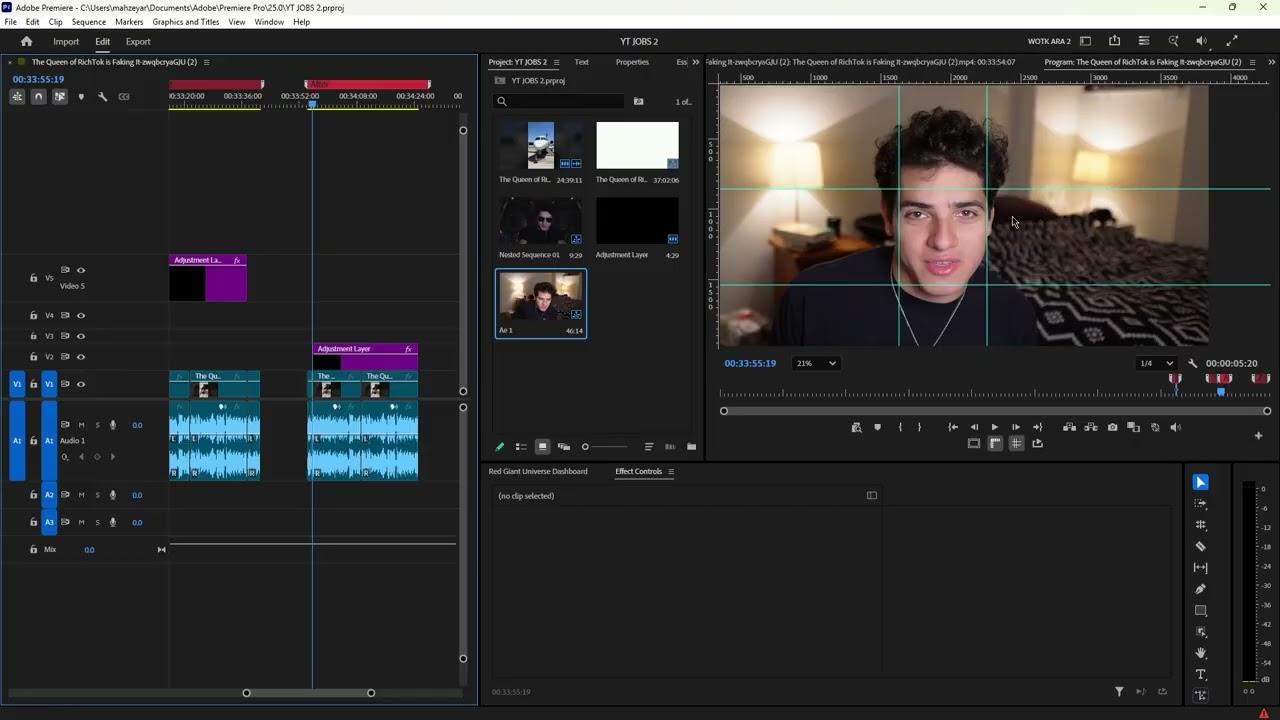Image resolution: width=1280 pixels, height=720 pixels.
Task: Click Export Frame camera icon in Program monitor
Action: point(1112,427)
